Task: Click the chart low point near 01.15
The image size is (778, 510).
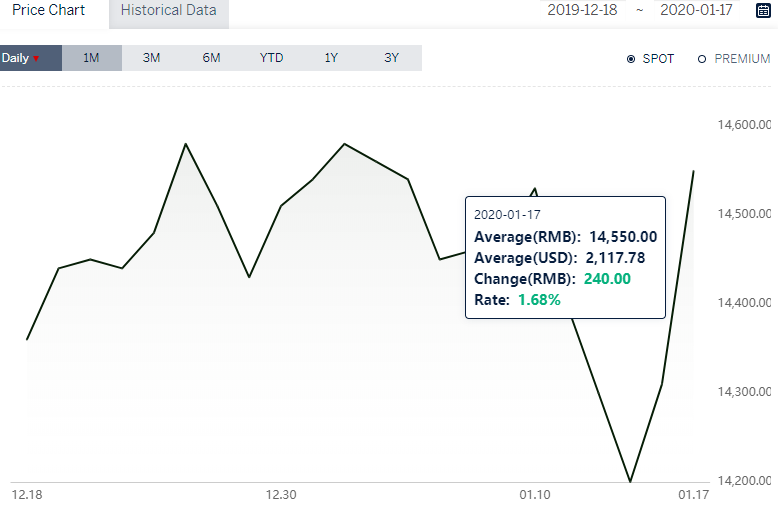Action: (630, 481)
